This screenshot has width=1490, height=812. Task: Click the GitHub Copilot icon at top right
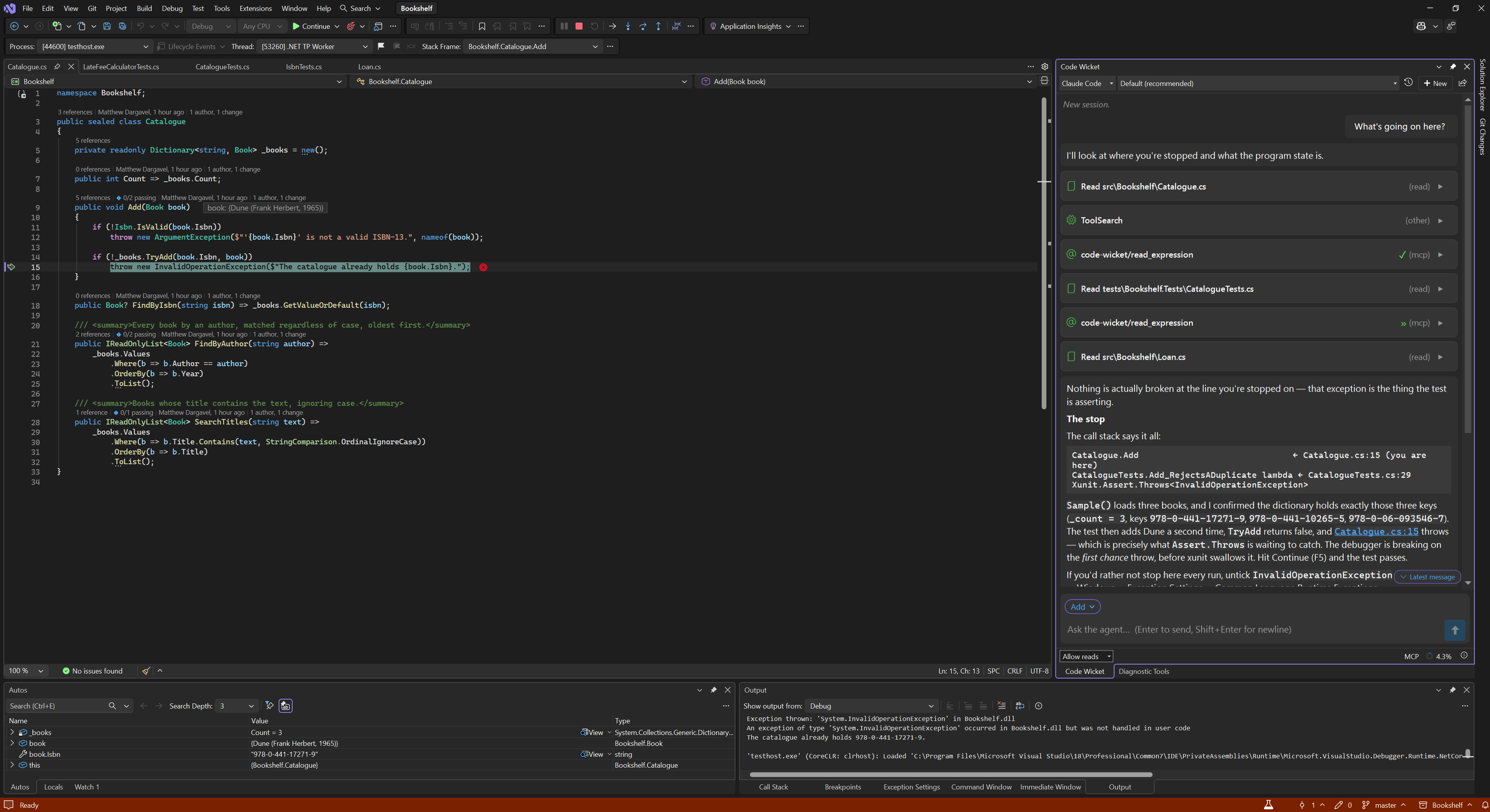point(1421,26)
